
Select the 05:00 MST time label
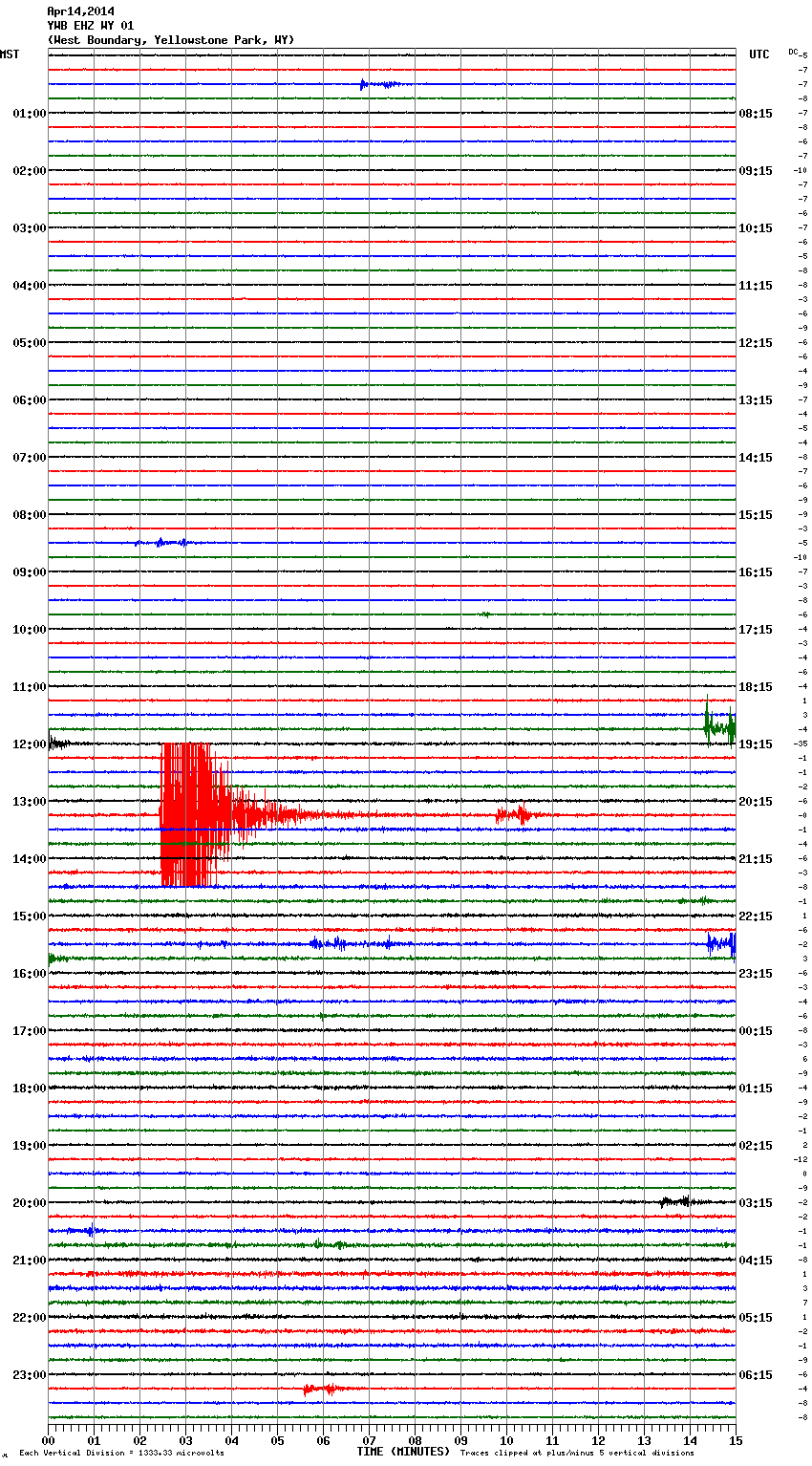pos(29,343)
